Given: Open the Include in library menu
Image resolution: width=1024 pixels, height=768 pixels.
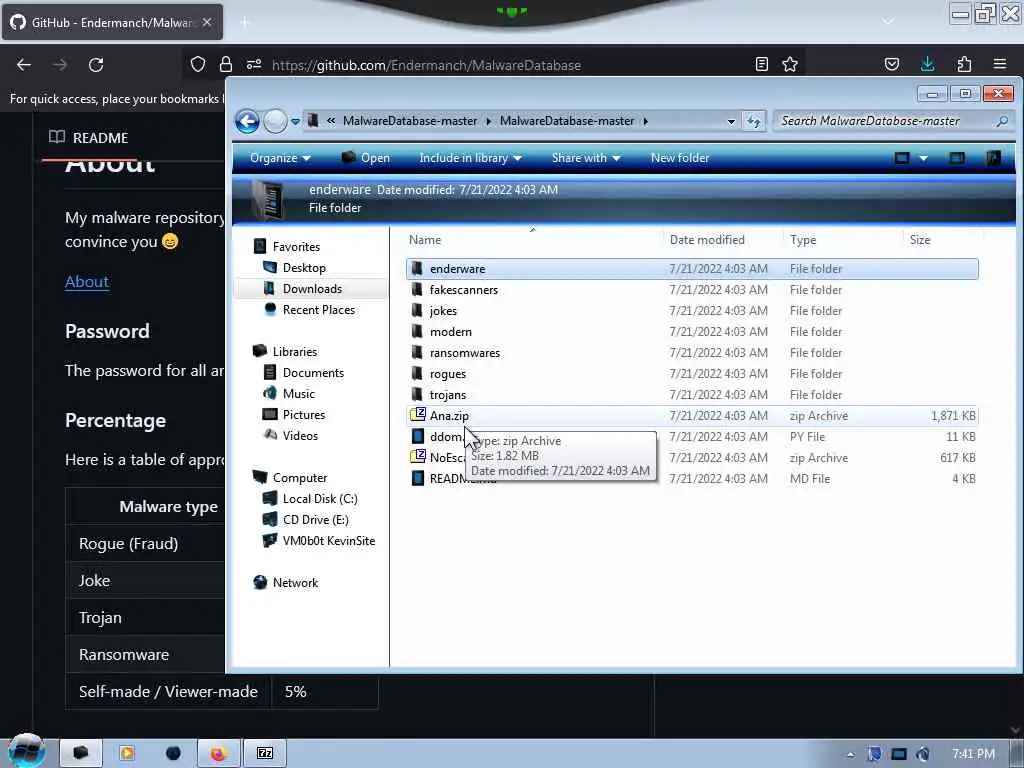Looking at the screenshot, I should [x=470, y=158].
